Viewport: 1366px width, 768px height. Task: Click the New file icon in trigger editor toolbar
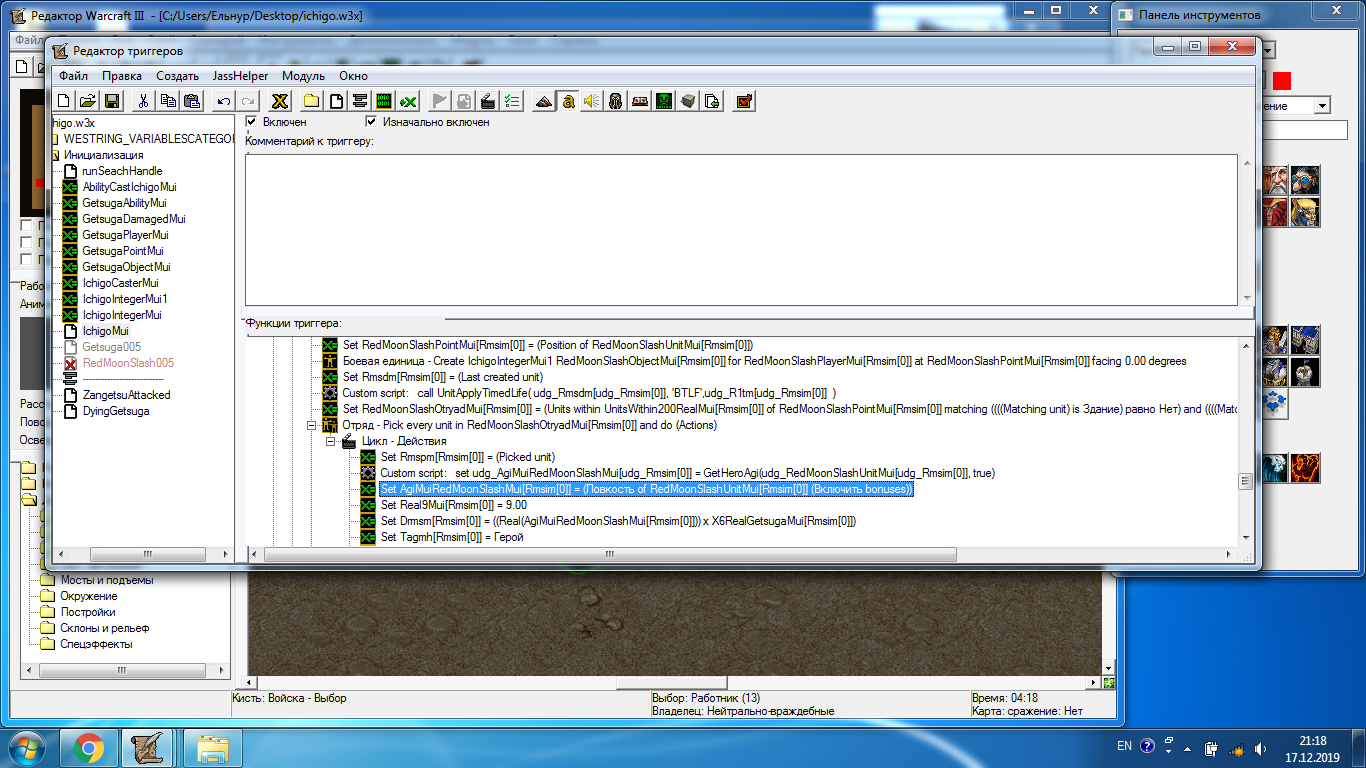pyautogui.click(x=63, y=101)
